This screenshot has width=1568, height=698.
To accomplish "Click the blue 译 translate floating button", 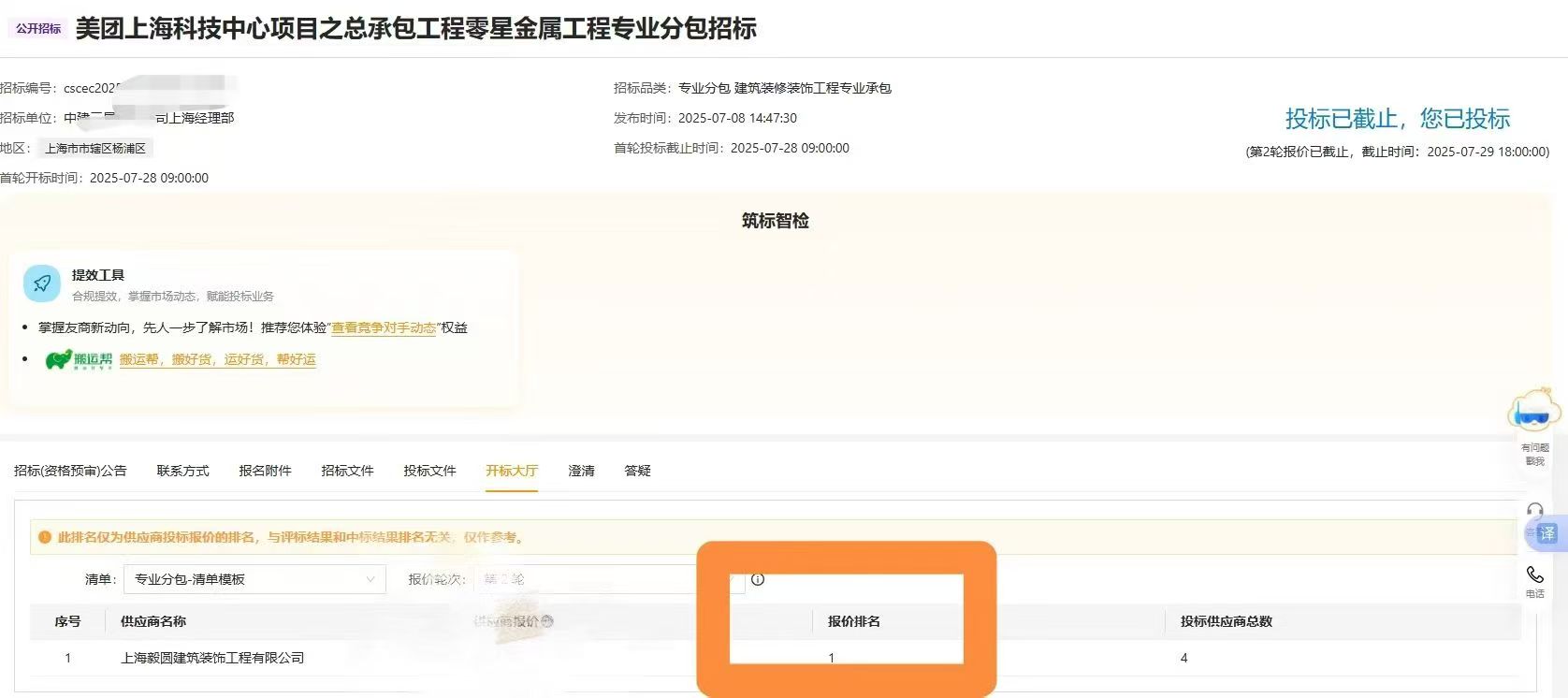I will coord(1546,533).
